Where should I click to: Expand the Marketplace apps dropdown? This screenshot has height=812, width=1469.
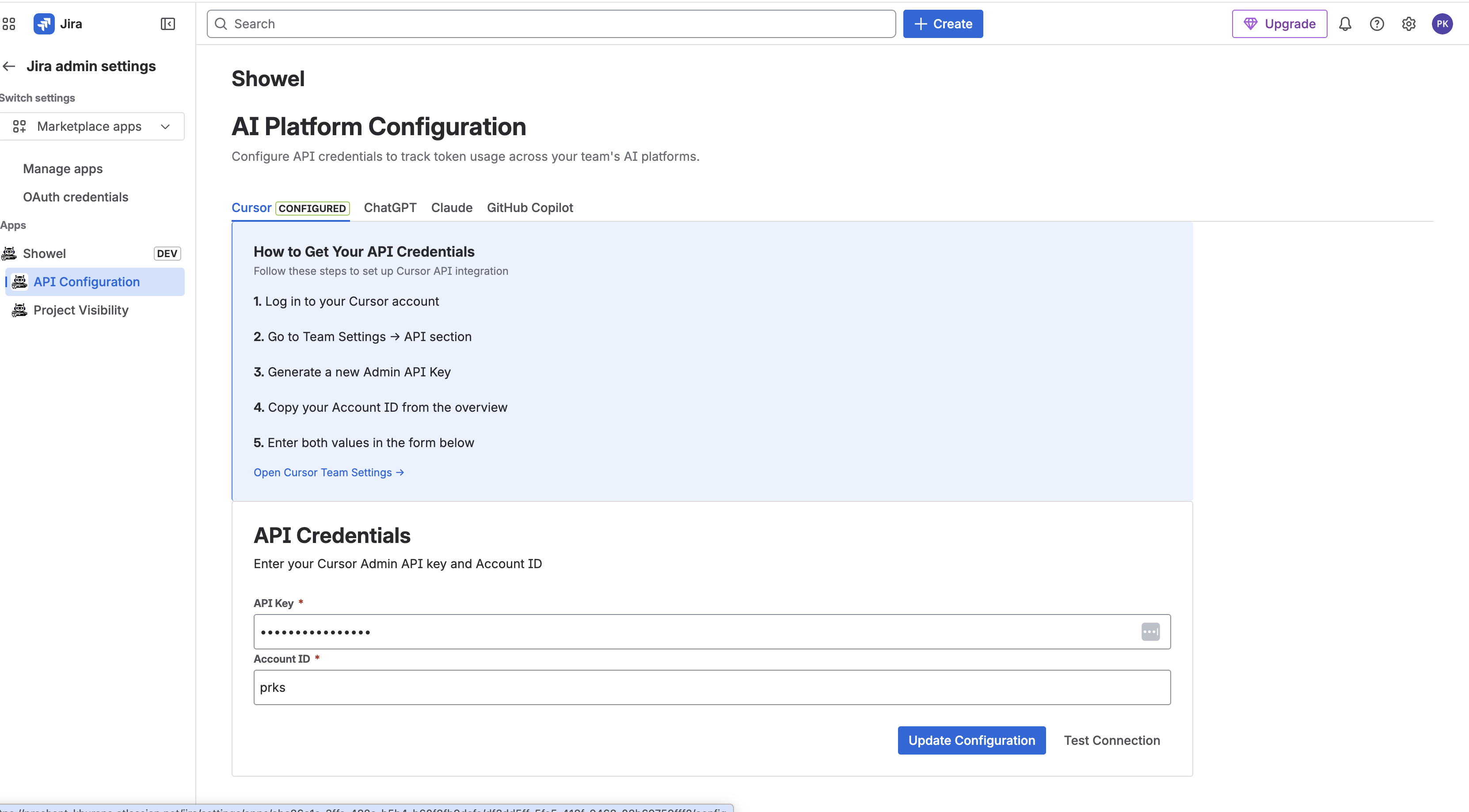pyautogui.click(x=92, y=126)
